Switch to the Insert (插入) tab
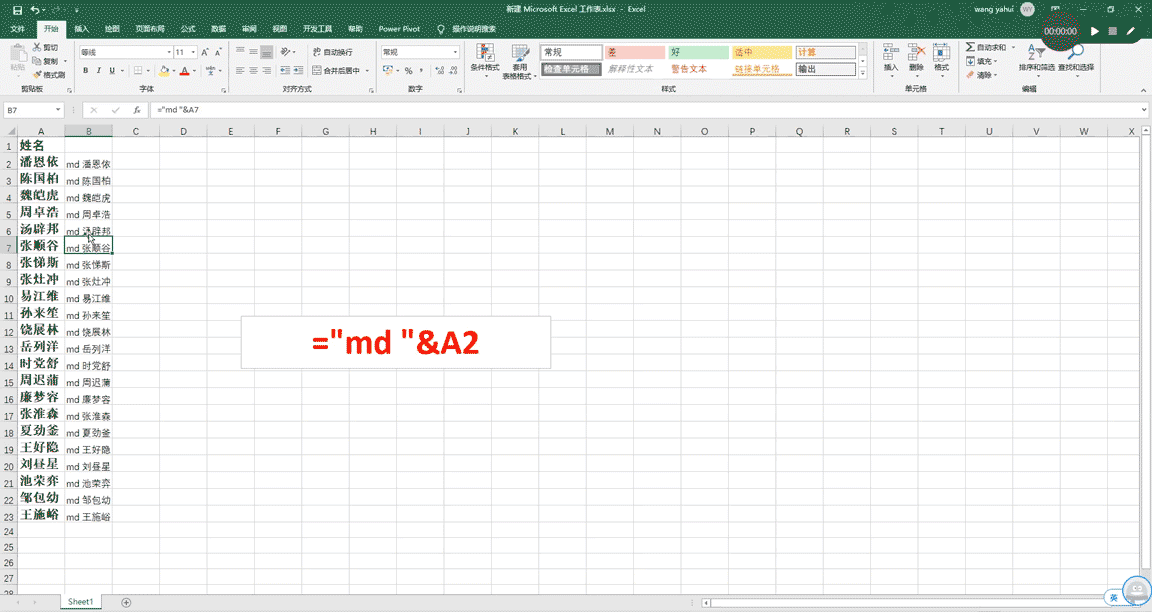Screen dimensions: 1152x612 82,29
